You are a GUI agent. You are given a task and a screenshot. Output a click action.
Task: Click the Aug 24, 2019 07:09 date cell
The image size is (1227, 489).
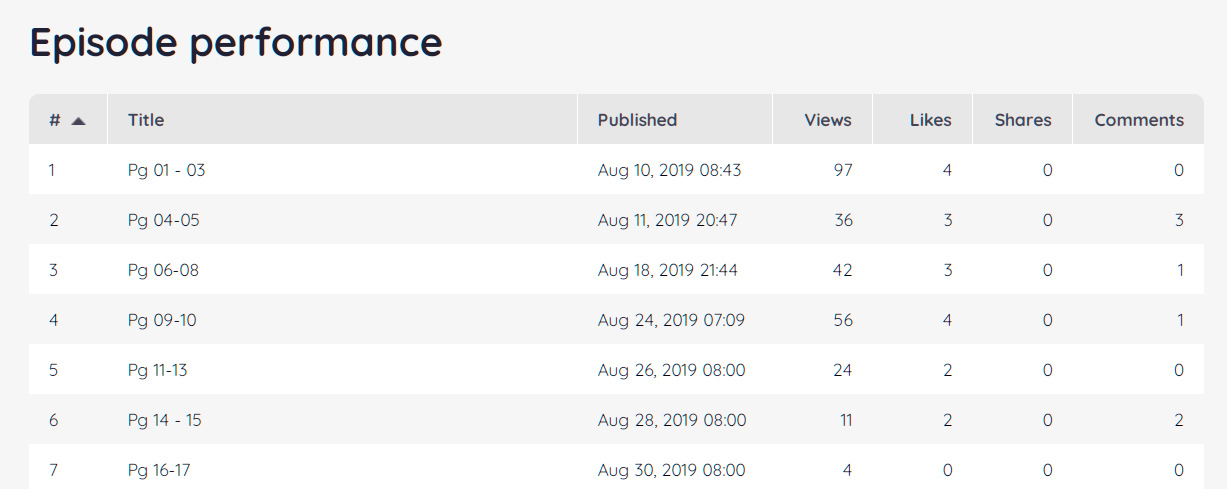coord(671,320)
